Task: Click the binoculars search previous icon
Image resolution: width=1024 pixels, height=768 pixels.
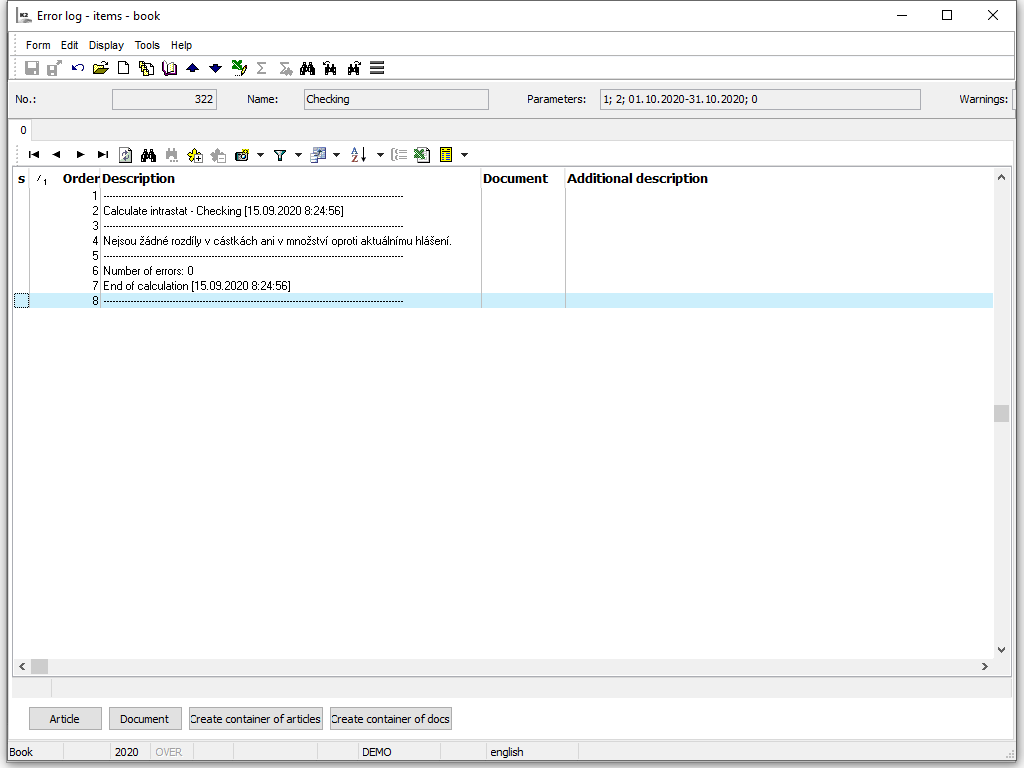Action: tap(330, 68)
